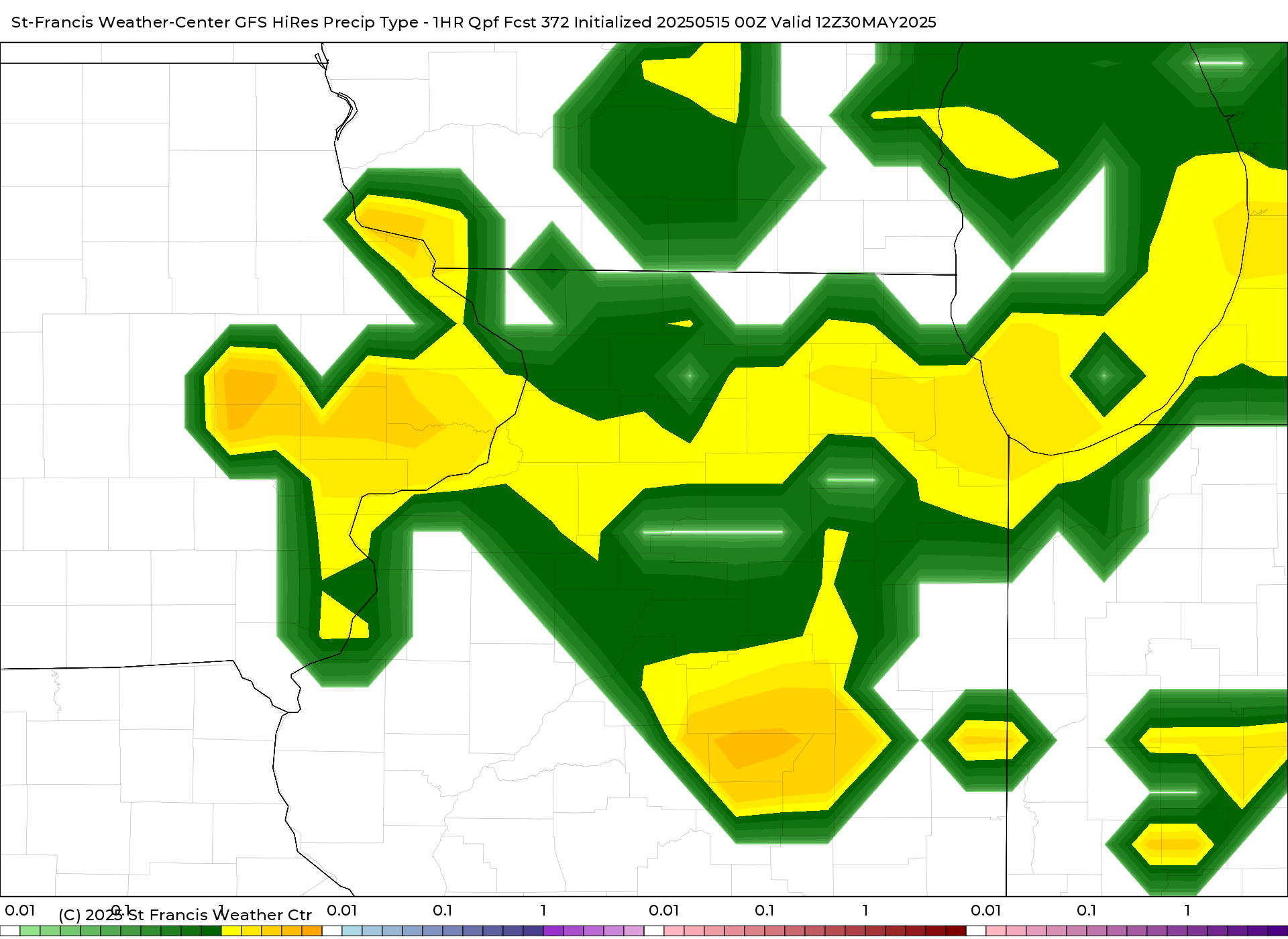Click the '0.01' label above the purple scale
The height and width of the screenshot is (939, 1288).
(986, 910)
